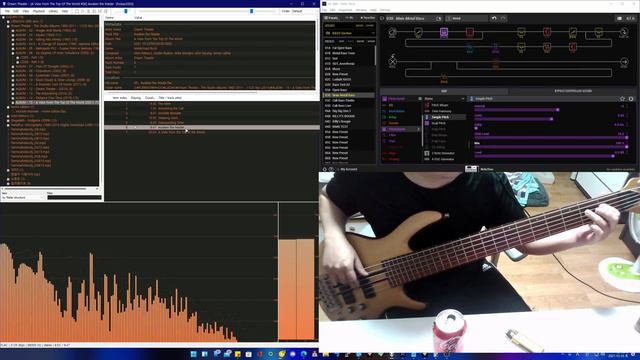
Task: Click the Helix Floor device thumbnail
Action: 471,169
